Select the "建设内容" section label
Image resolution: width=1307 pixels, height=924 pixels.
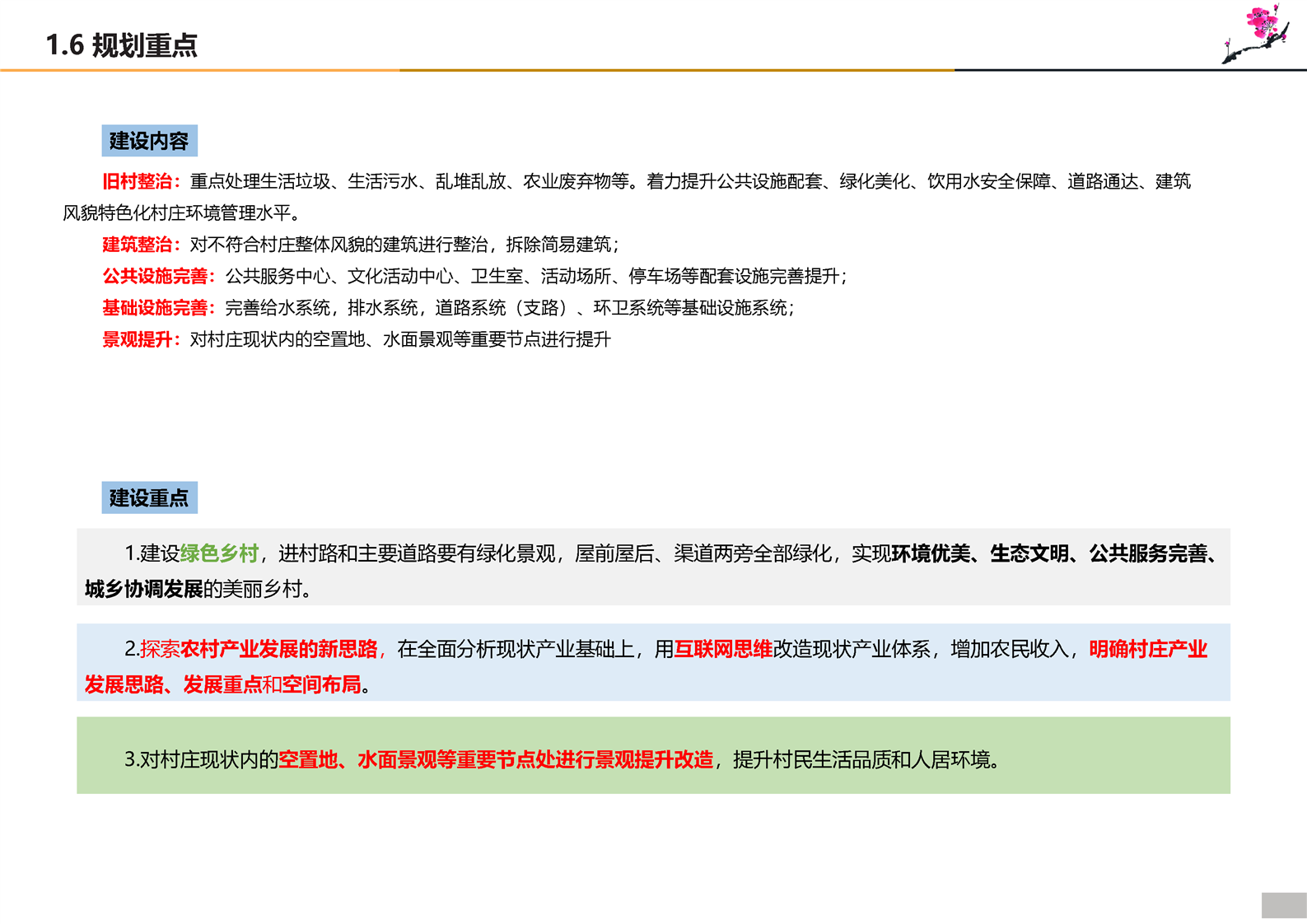pos(149,141)
